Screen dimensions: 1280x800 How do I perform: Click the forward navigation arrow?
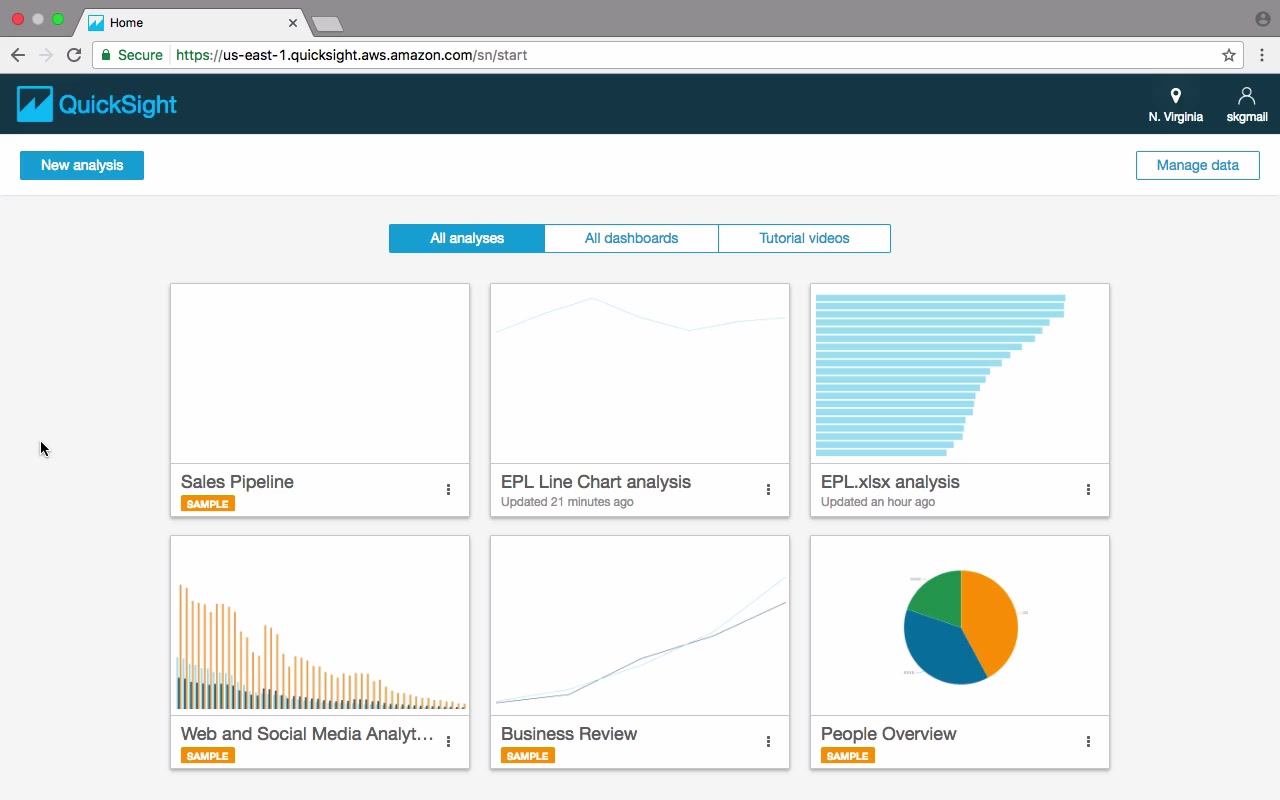[x=45, y=55]
